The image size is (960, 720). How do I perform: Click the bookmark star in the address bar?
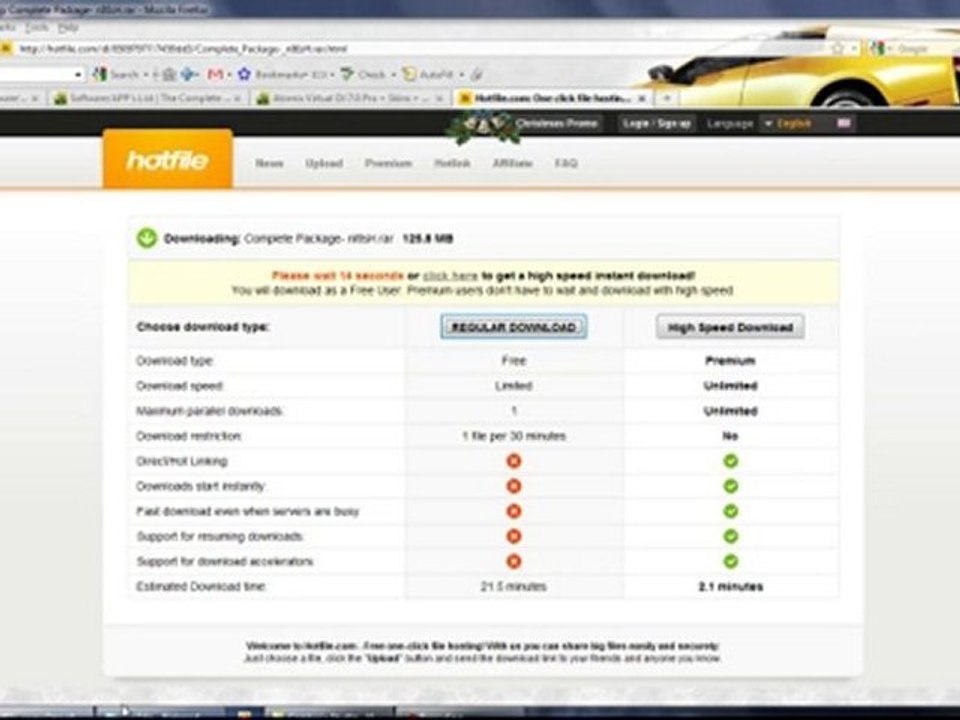coord(837,48)
